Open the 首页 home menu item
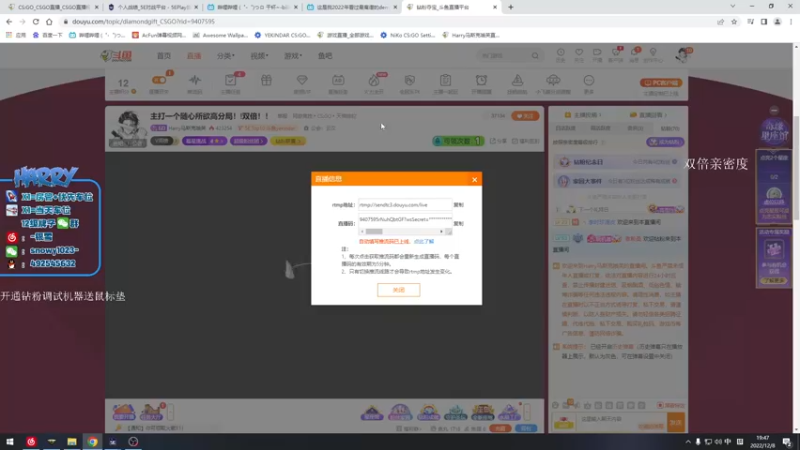The image size is (800, 450). click(164, 56)
